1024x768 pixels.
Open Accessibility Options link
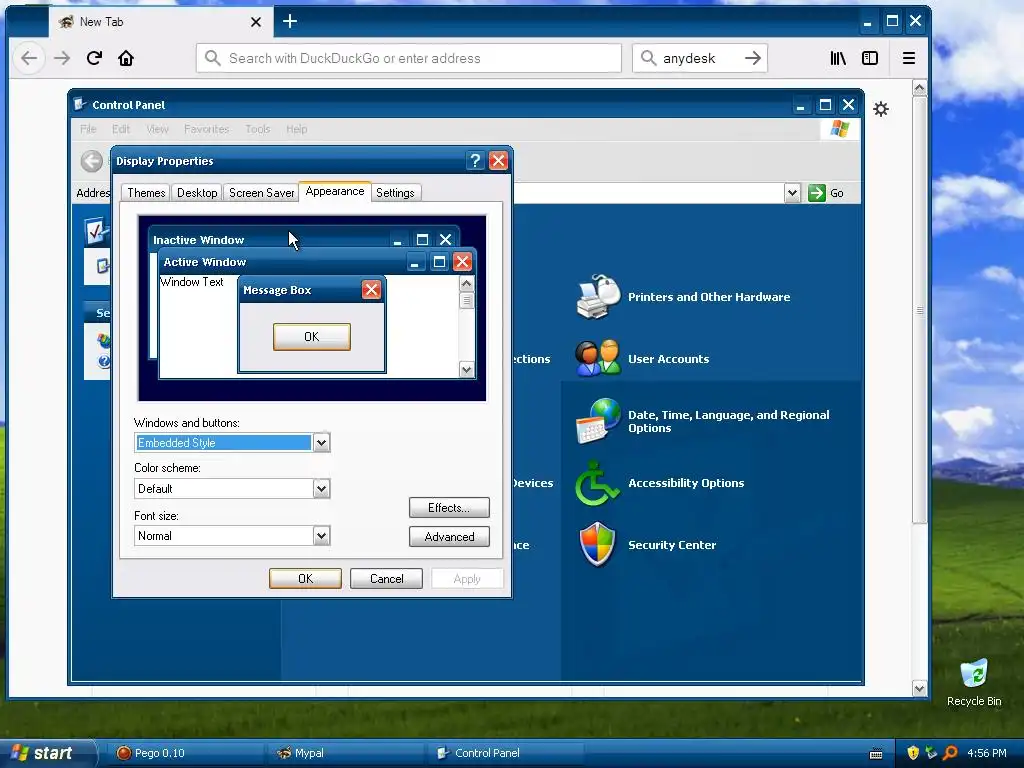(686, 483)
